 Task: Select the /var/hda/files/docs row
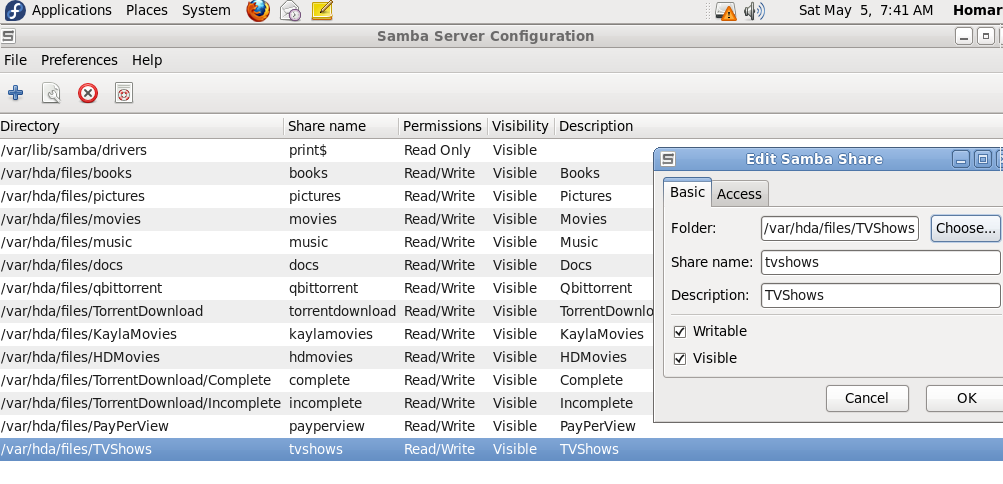coord(326,265)
